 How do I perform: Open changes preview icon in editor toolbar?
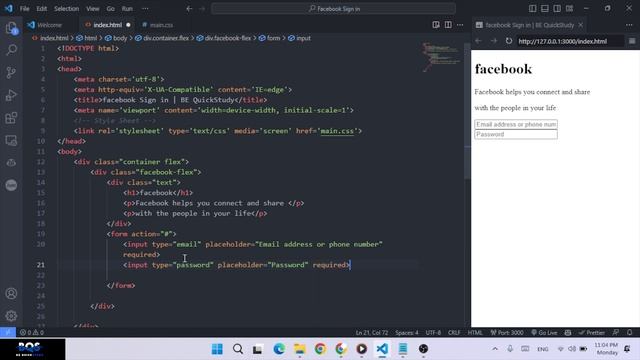tap(436, 25)
